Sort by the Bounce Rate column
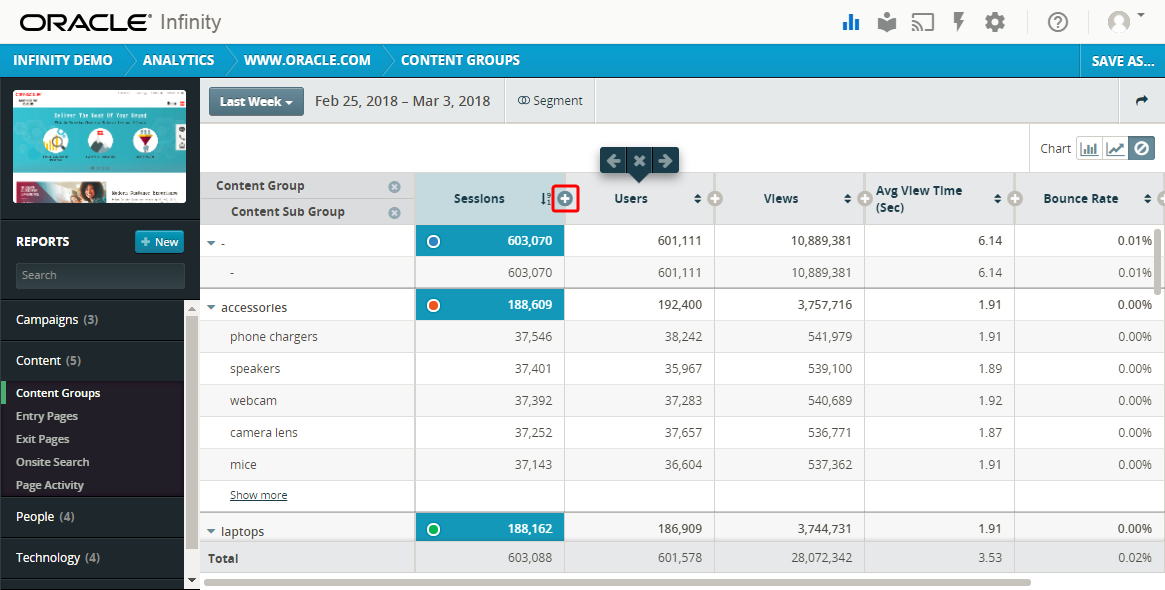This screenshot has width=1165, height=590. coord(1146,198)
